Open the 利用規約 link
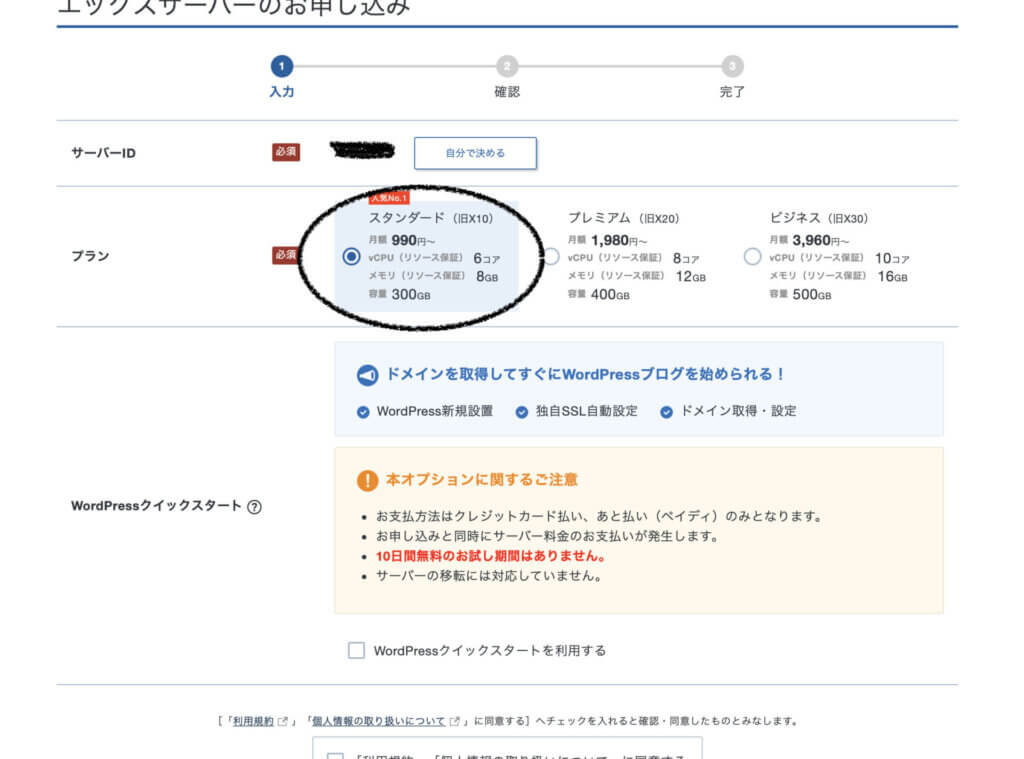 click(253, 721)
